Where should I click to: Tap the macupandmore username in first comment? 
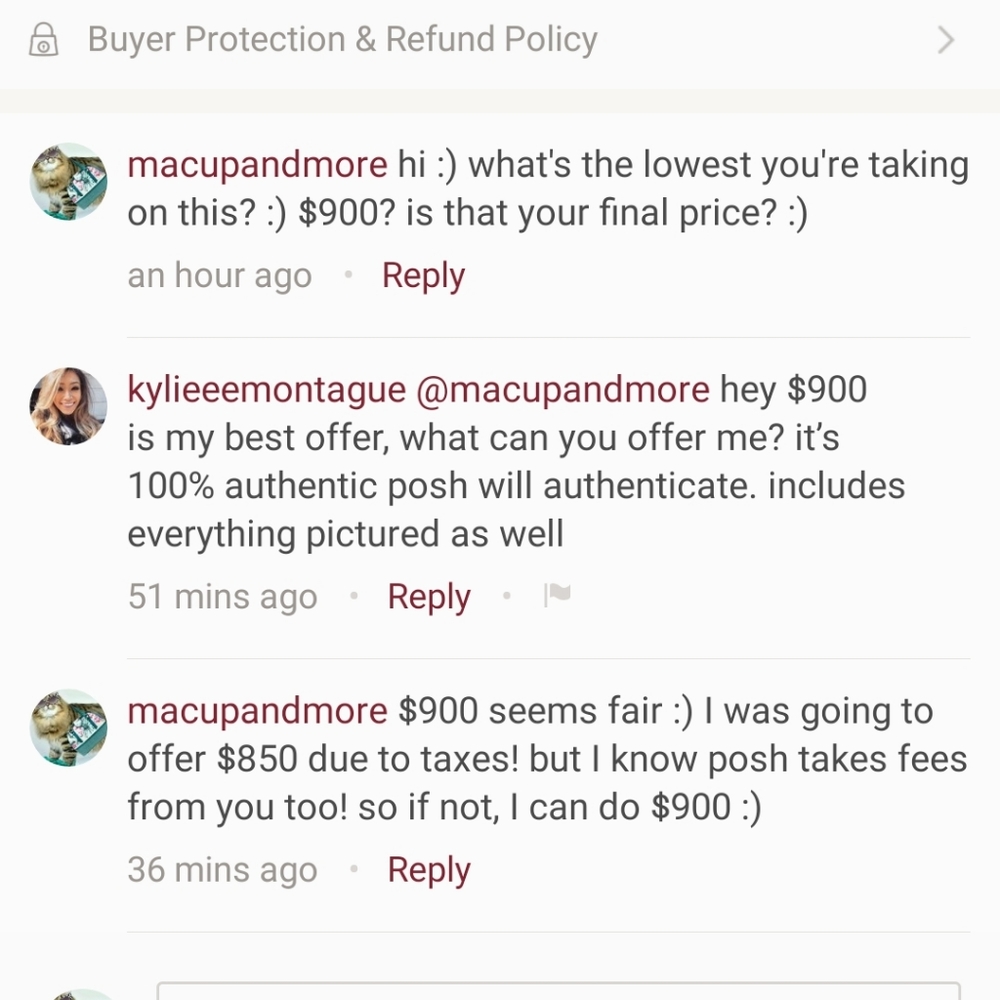pos(257,165)
